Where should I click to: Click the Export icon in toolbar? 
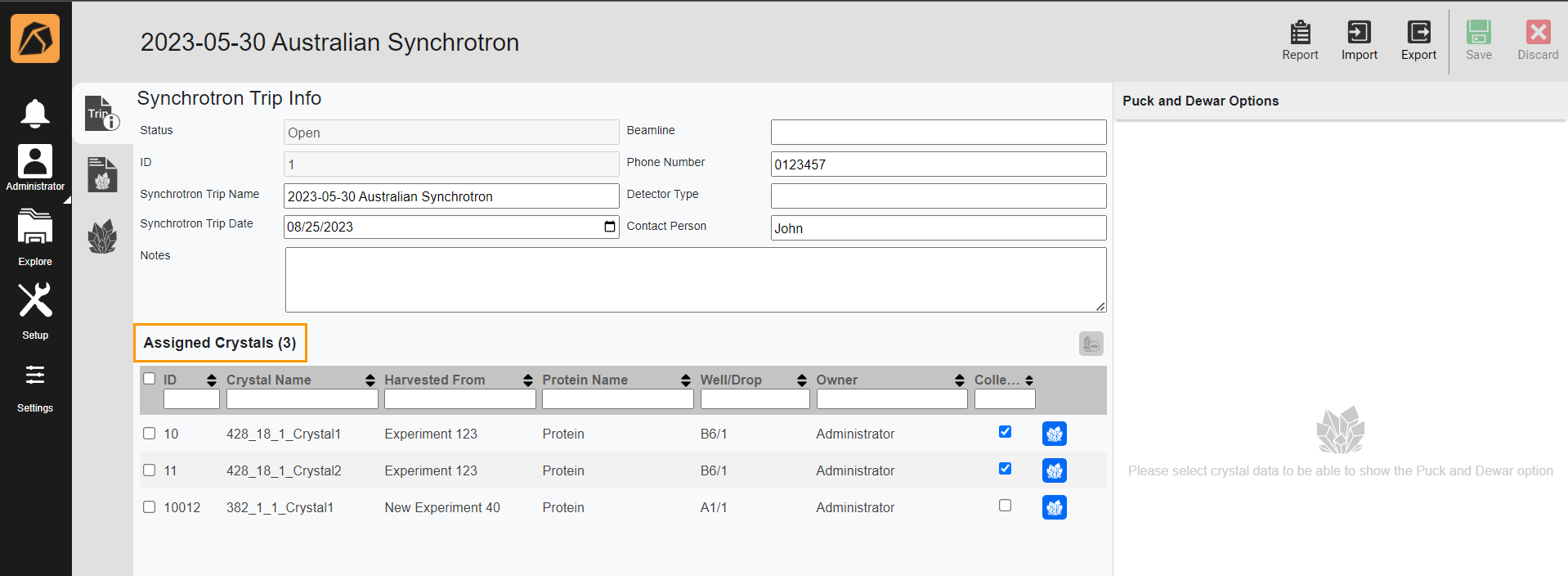point(1418,33)
